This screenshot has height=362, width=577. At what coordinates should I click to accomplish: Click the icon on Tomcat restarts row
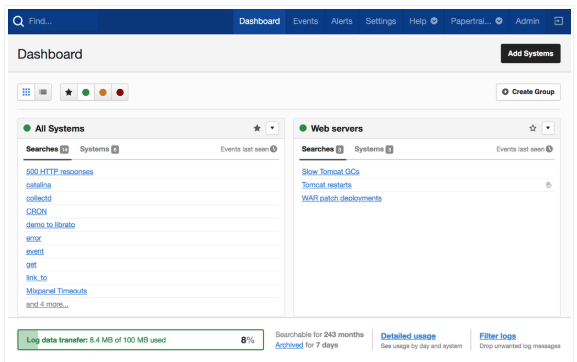[549, 185]
